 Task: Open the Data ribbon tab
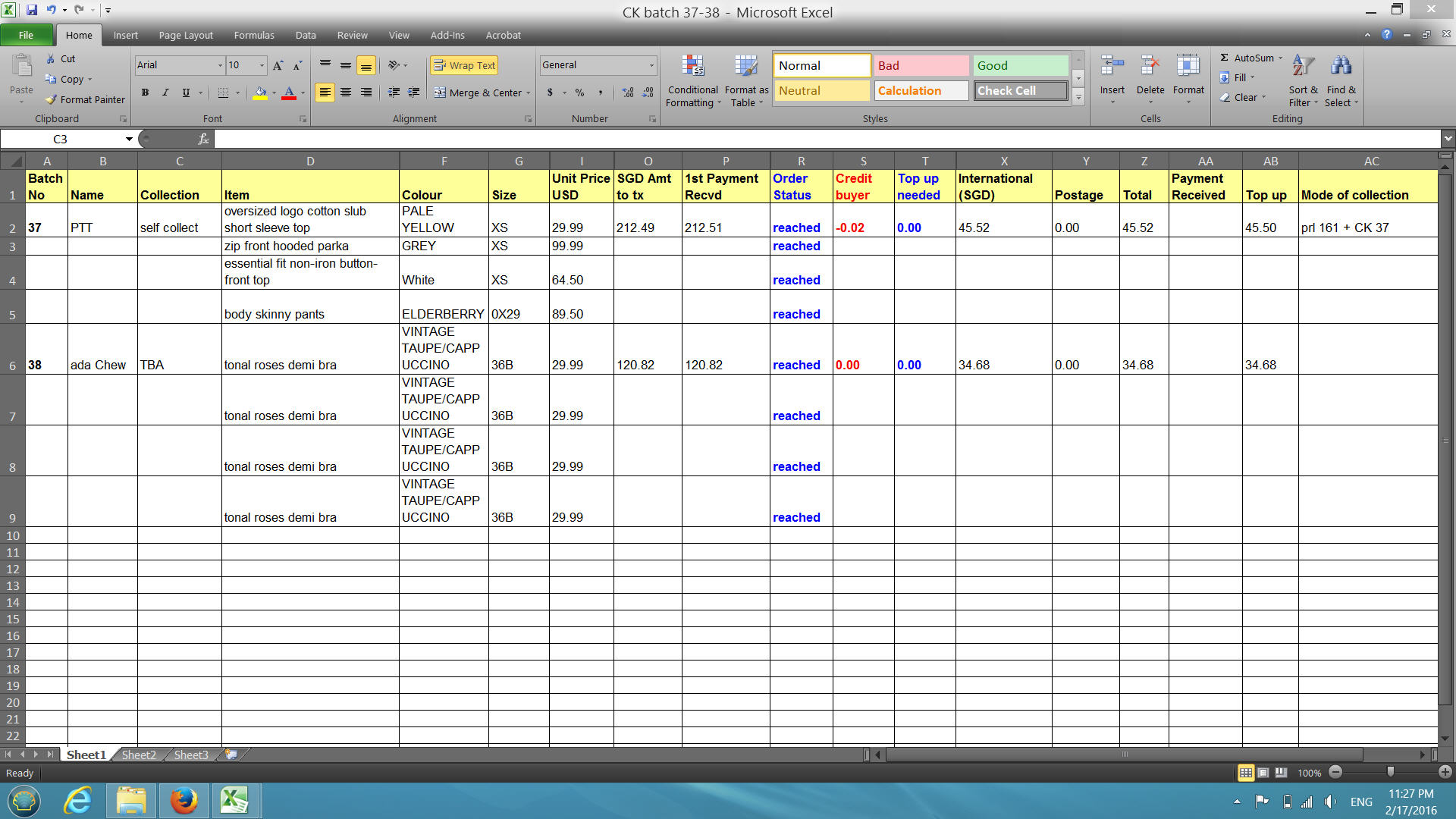(x=306, y=35)
